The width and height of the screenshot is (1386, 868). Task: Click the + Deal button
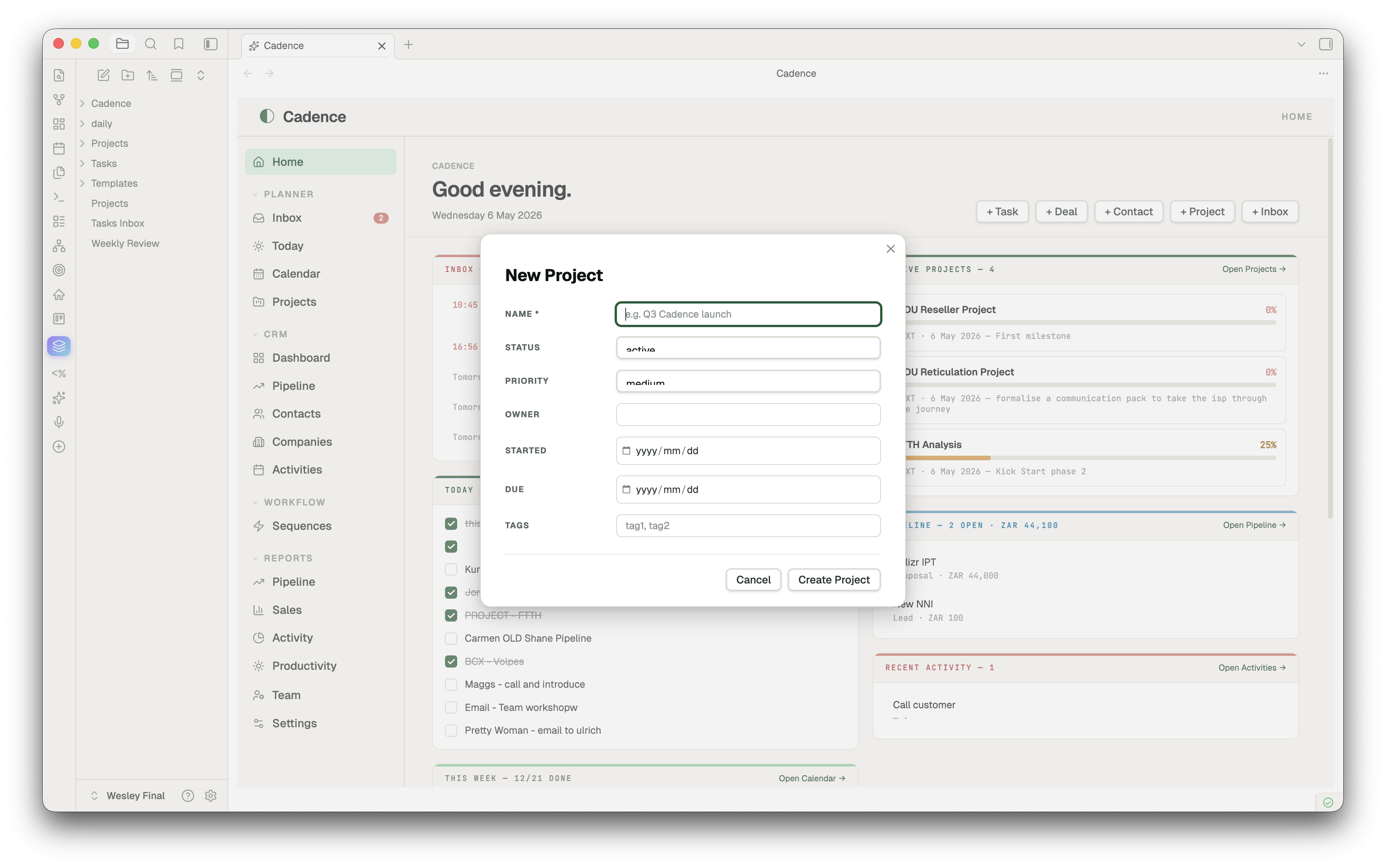click(1061, 212)
